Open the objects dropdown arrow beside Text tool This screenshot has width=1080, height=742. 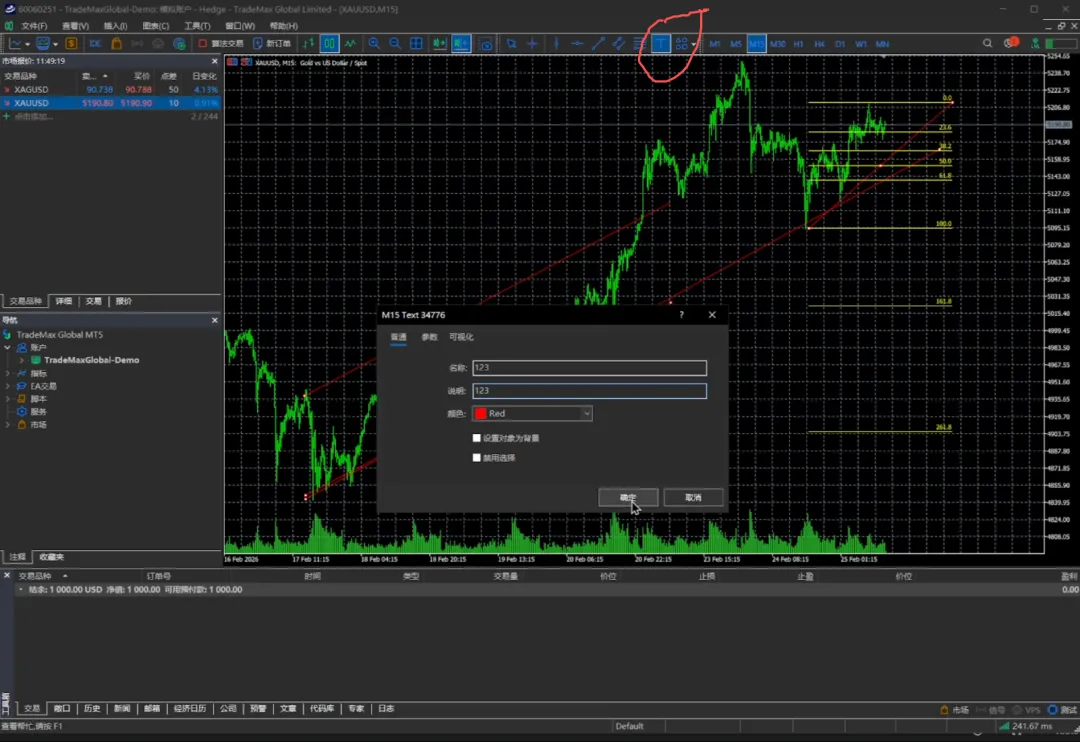[693, 44]
